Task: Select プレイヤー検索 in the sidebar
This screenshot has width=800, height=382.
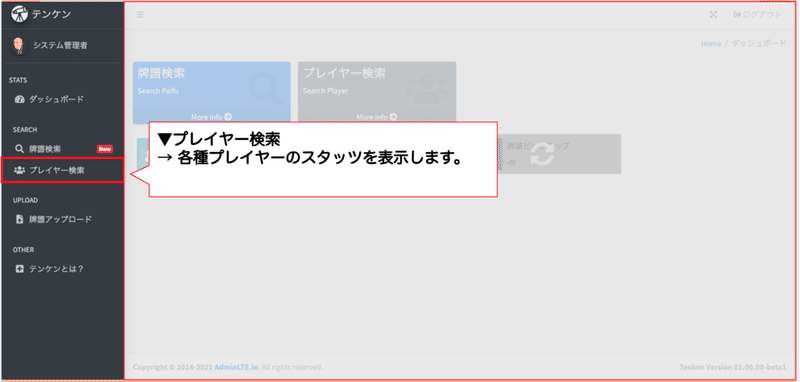Action: tap(62, 170)
